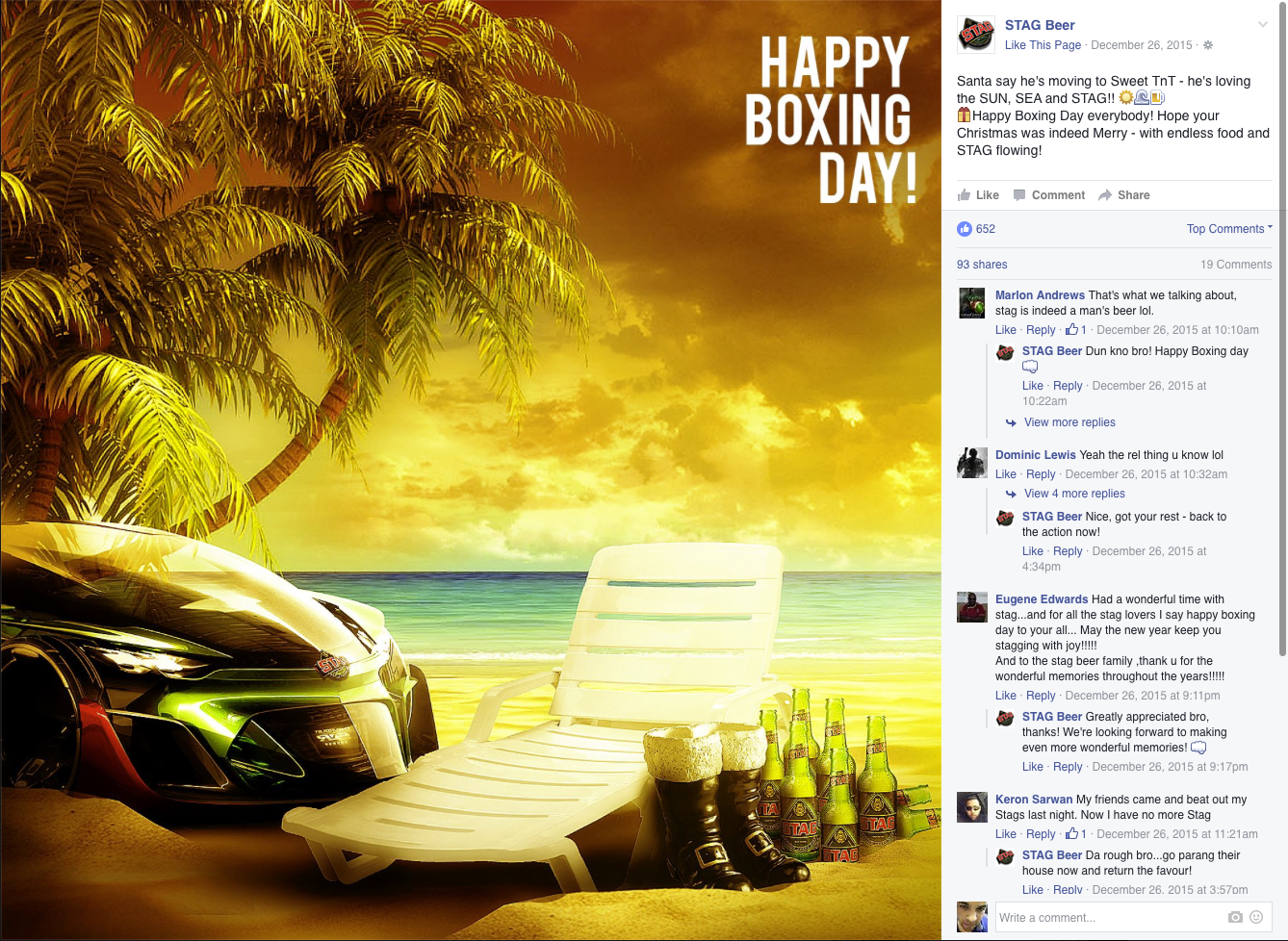Open the Top Comments sorting dropdown

pos(1229,229)
